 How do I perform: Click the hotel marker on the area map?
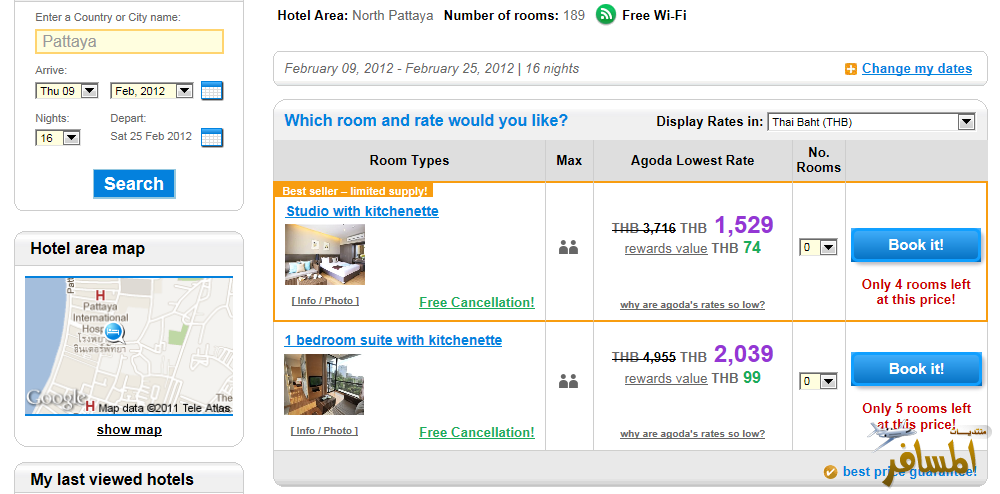tap(114, 331)
